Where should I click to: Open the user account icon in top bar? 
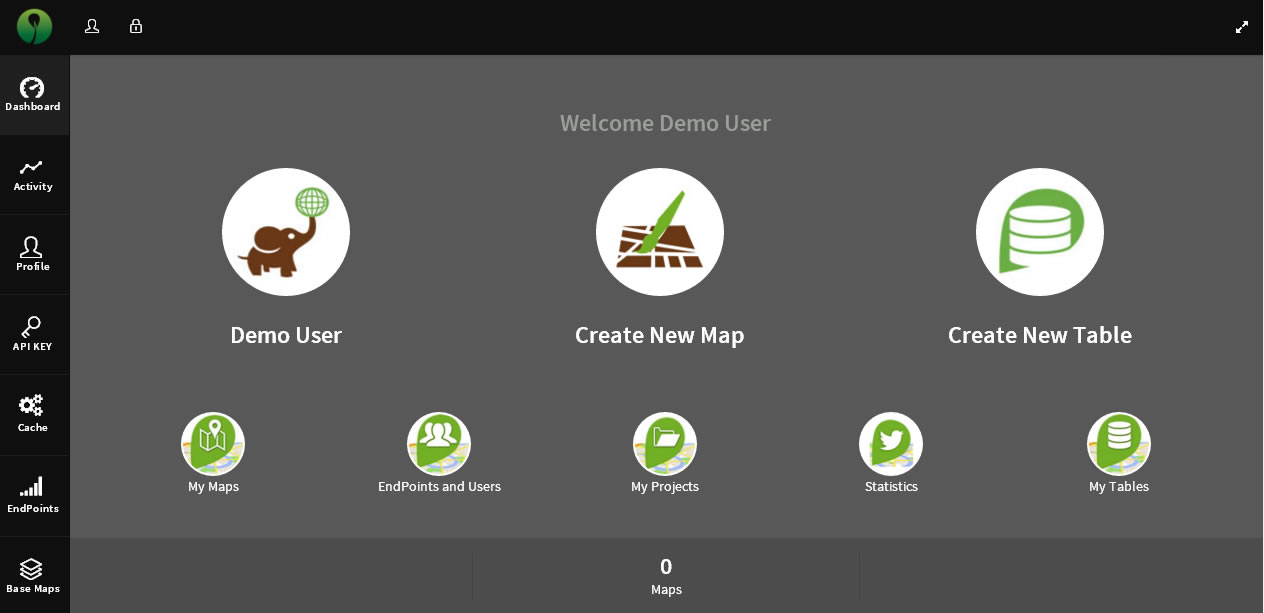click(92, 27)
